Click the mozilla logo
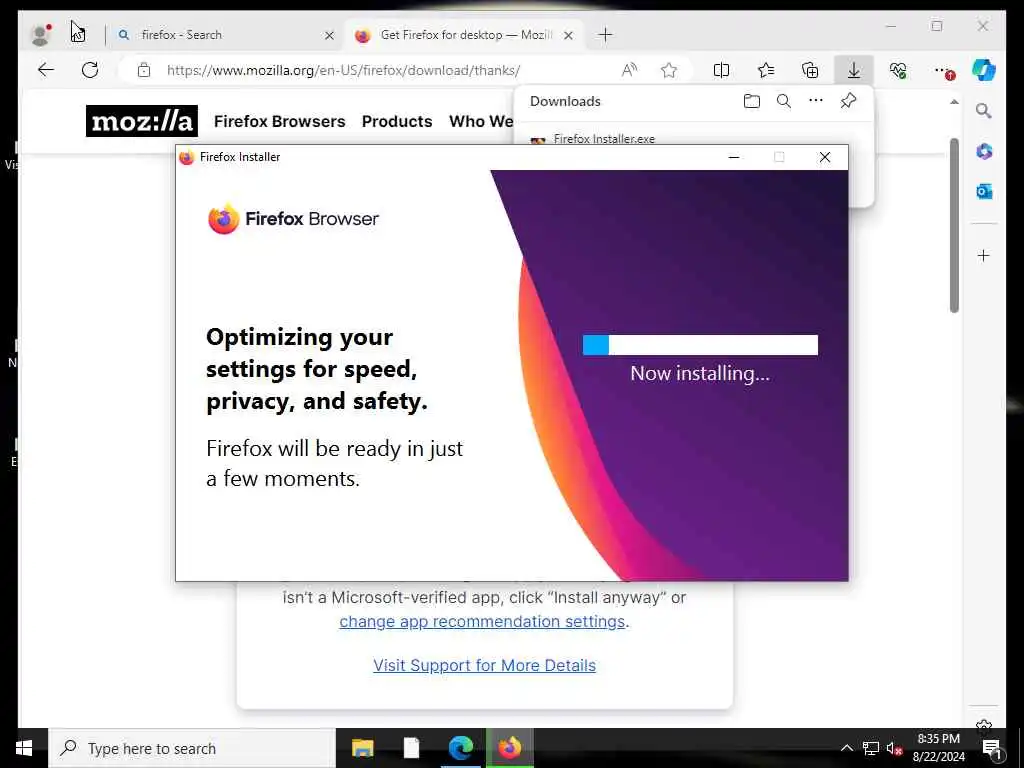Screen dimensions: 1024x768 point(142,121)
